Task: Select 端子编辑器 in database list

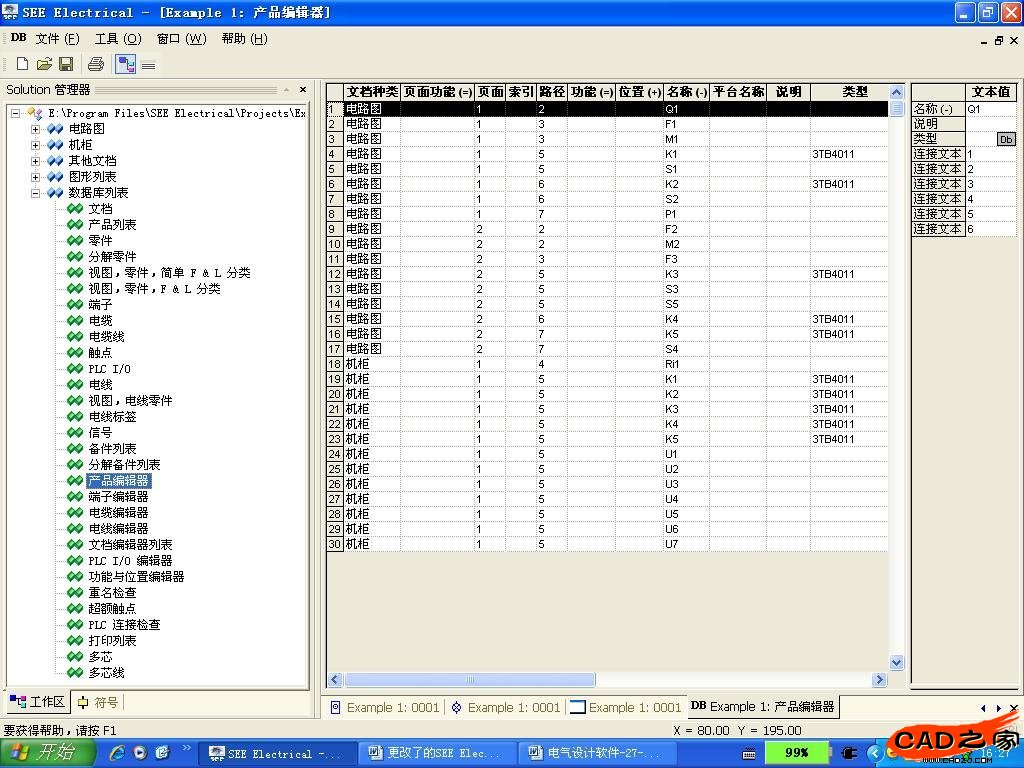Action: click(x=118, y=497)
